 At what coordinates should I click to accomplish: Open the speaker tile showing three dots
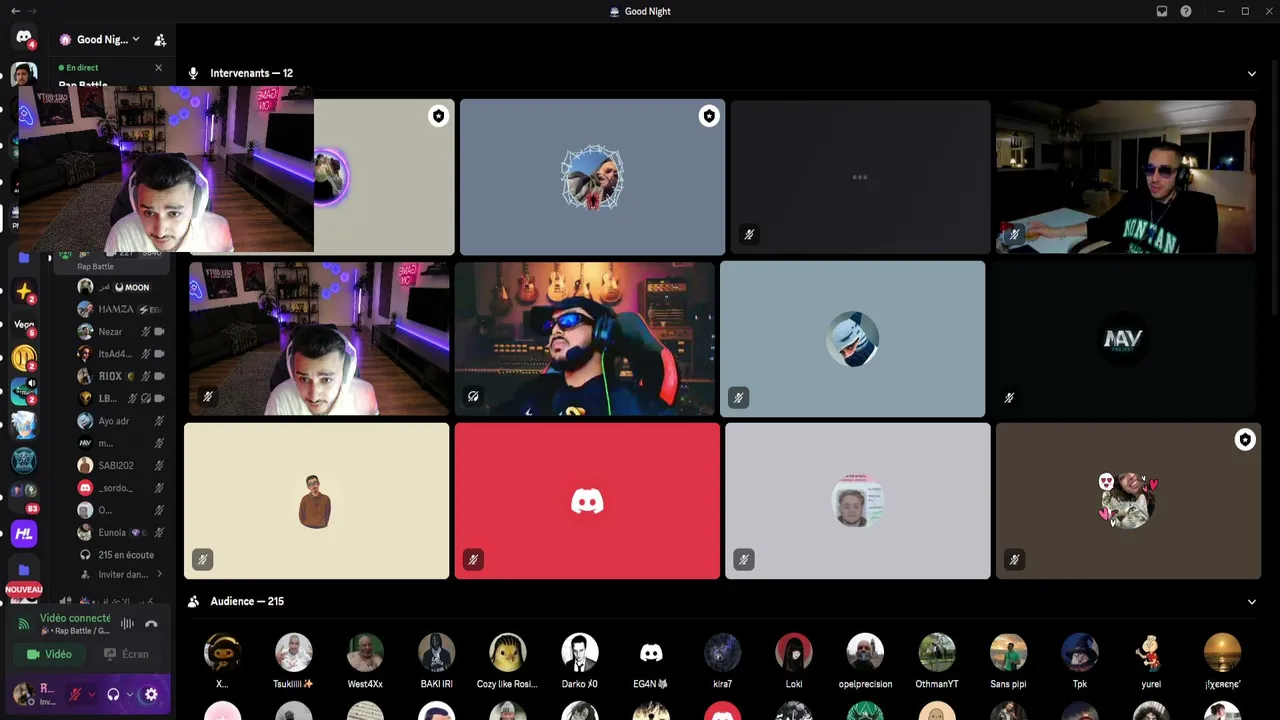[860, 177]
